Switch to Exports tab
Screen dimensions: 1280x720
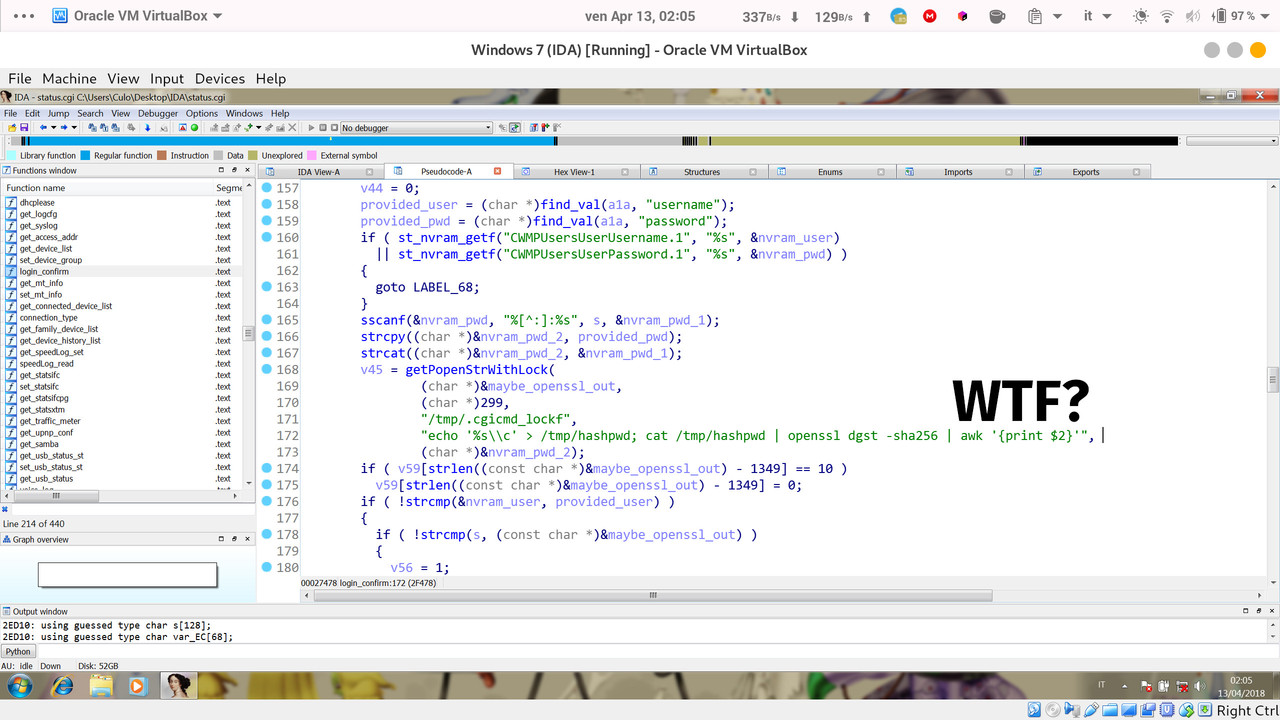click(x=1086, y=172)
